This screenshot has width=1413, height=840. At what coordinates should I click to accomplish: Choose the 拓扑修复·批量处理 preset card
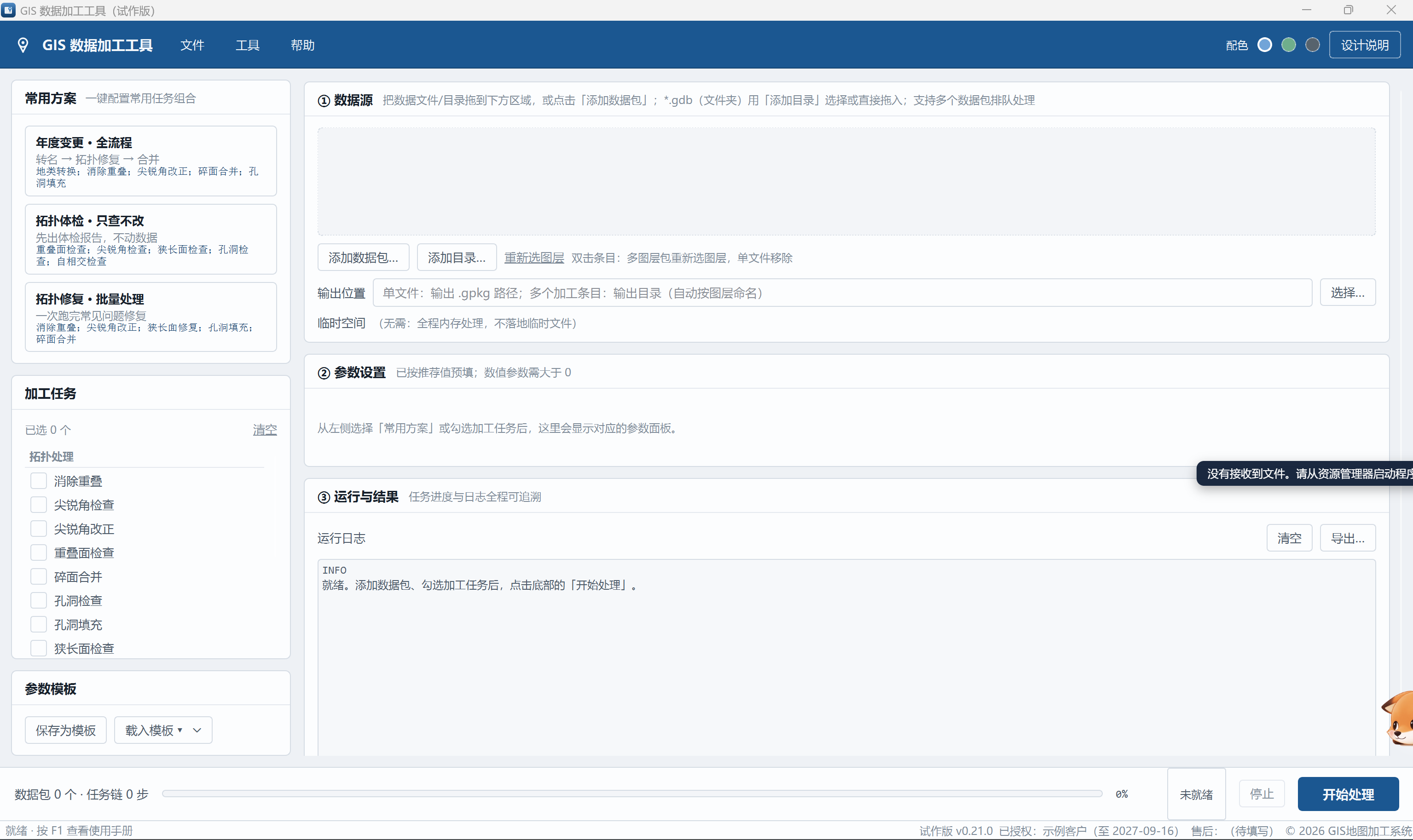(151, 317)
